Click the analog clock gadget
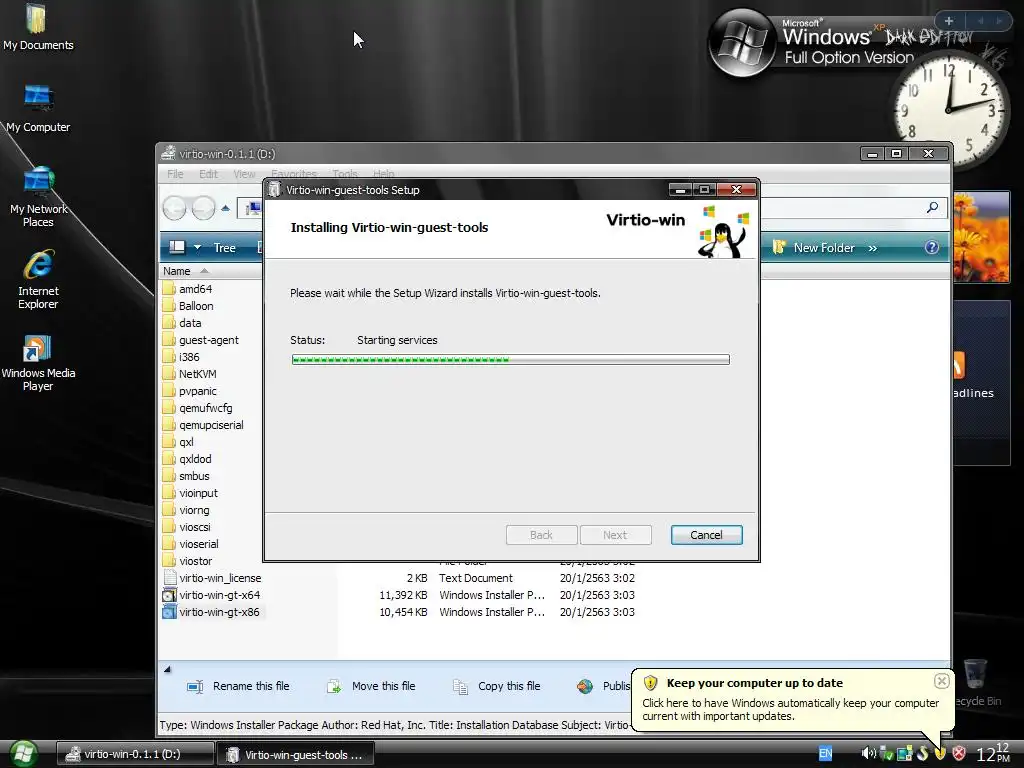The image size is (1024, 768). [x=948, y=108]
